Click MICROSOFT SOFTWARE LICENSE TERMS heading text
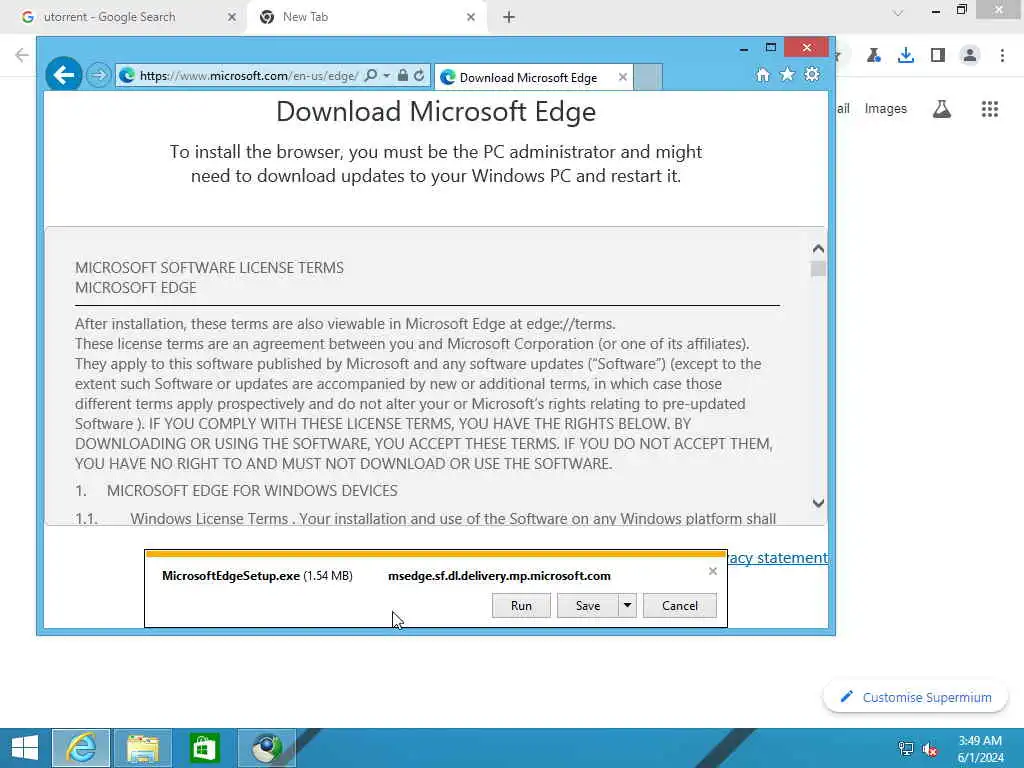Screen dimensions: 1024x768 pos(209,268)
